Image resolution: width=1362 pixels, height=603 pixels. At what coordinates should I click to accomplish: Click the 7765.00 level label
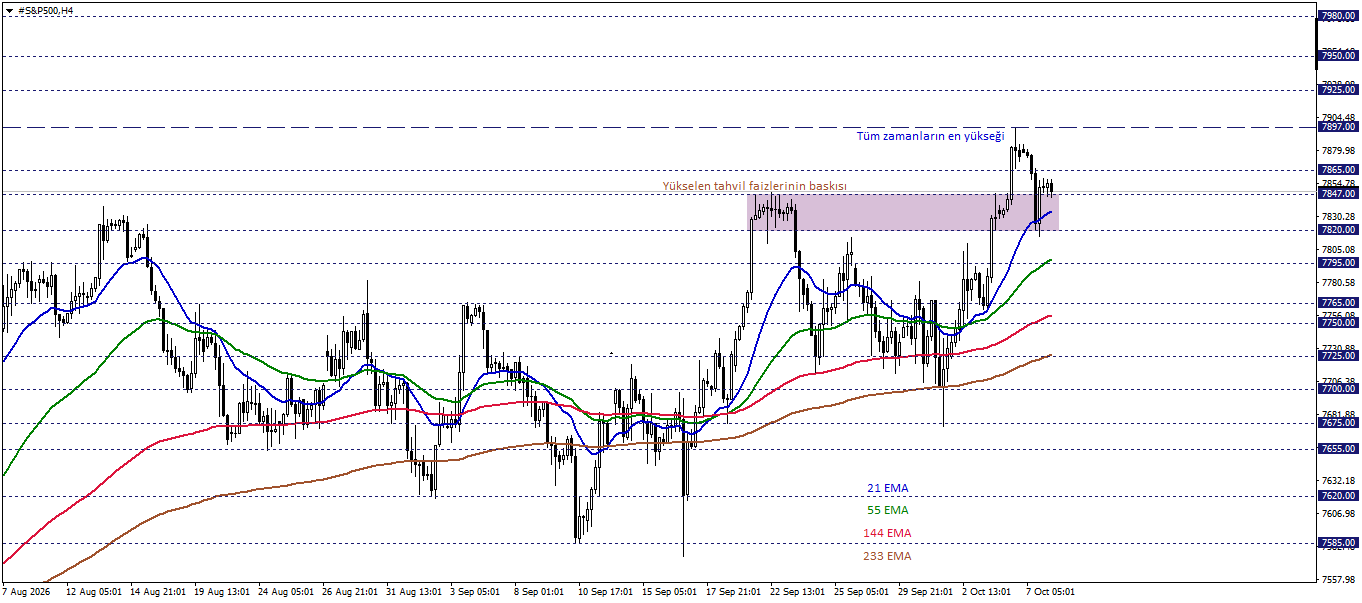tap(1338, 303)
